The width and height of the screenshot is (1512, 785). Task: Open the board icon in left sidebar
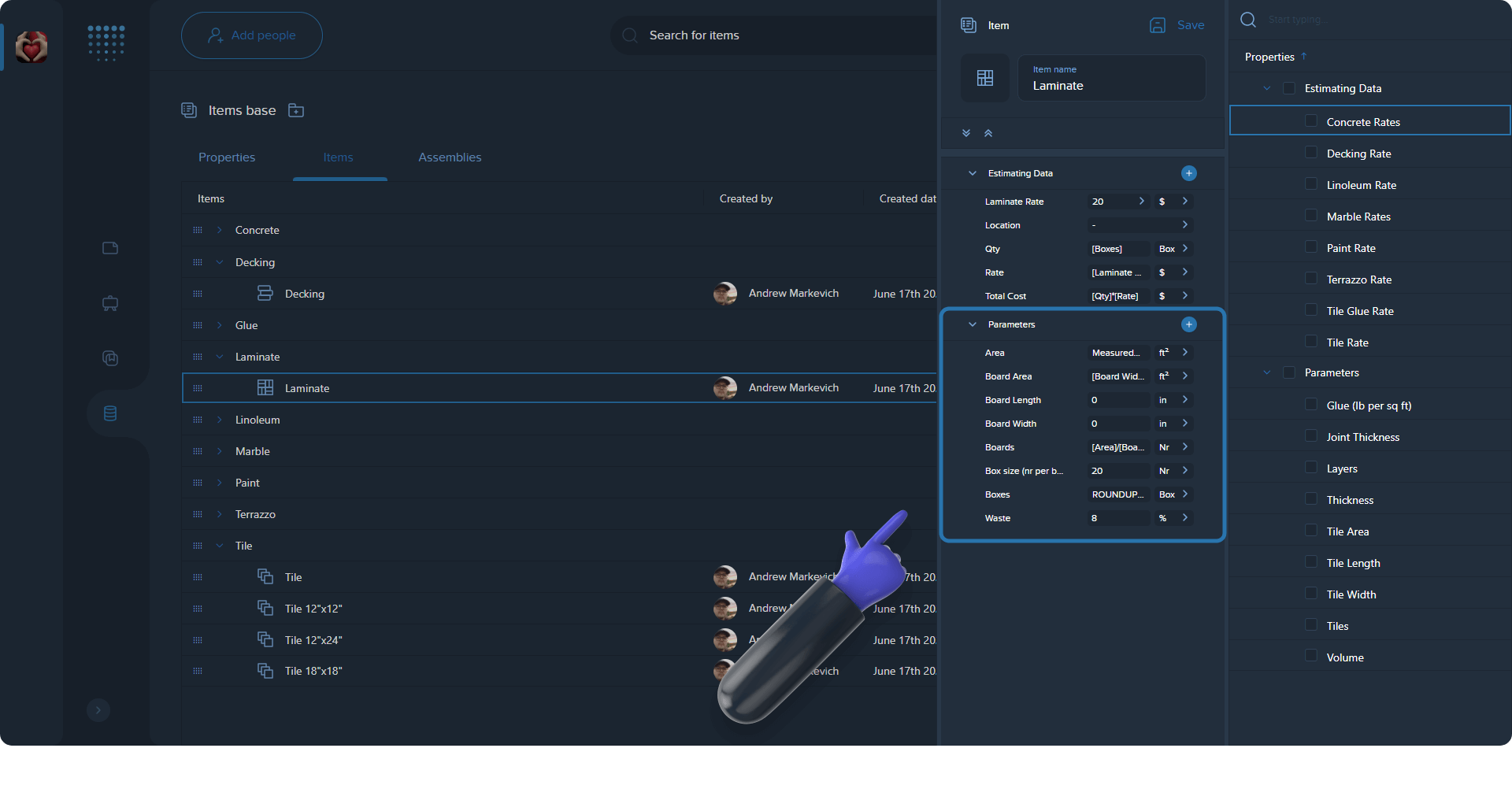point(110,303)
